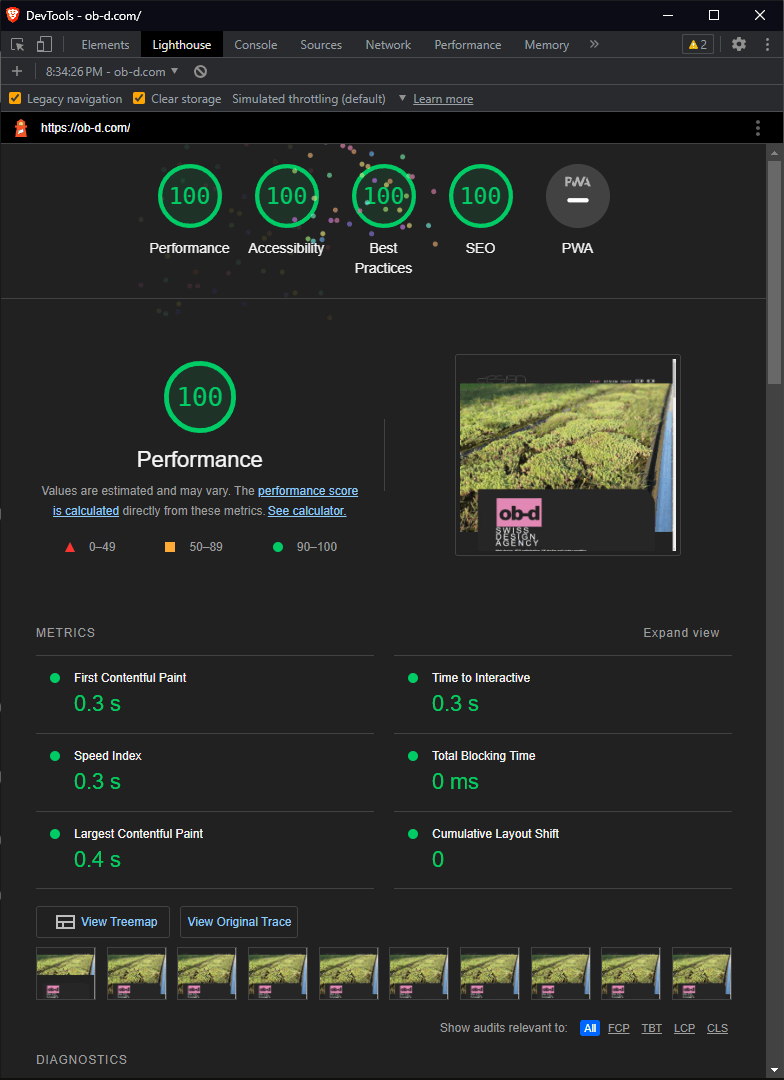
Task: Open the Console tab
Action: [256, 45]
